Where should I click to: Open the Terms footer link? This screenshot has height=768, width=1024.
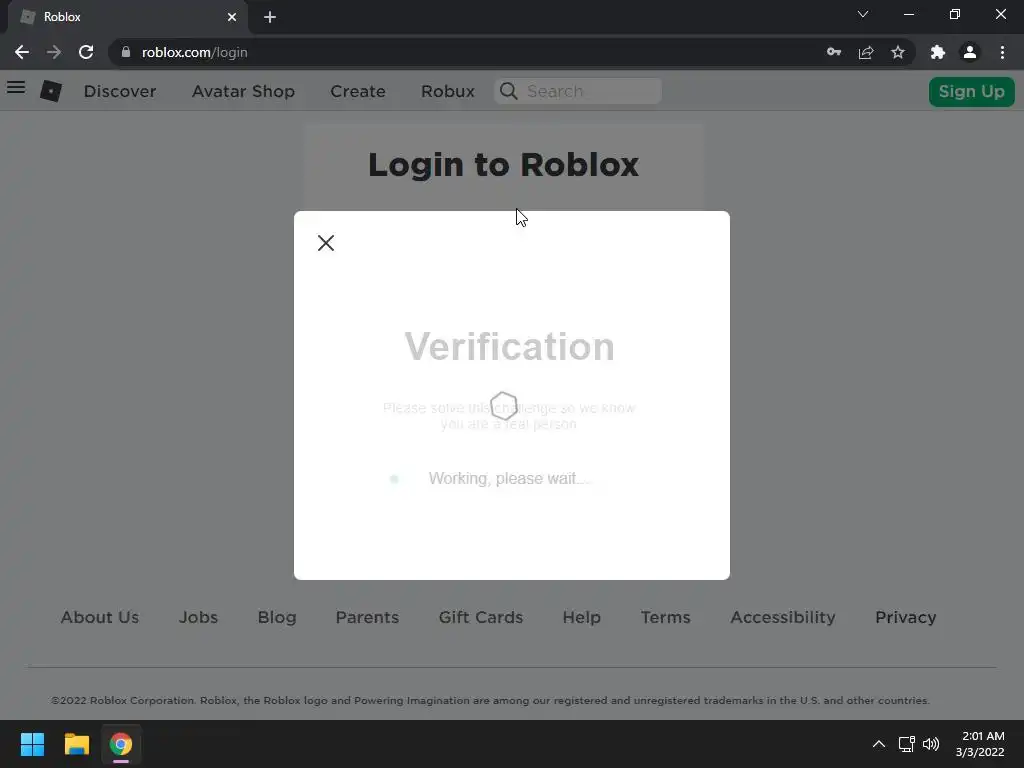(665, 617)
